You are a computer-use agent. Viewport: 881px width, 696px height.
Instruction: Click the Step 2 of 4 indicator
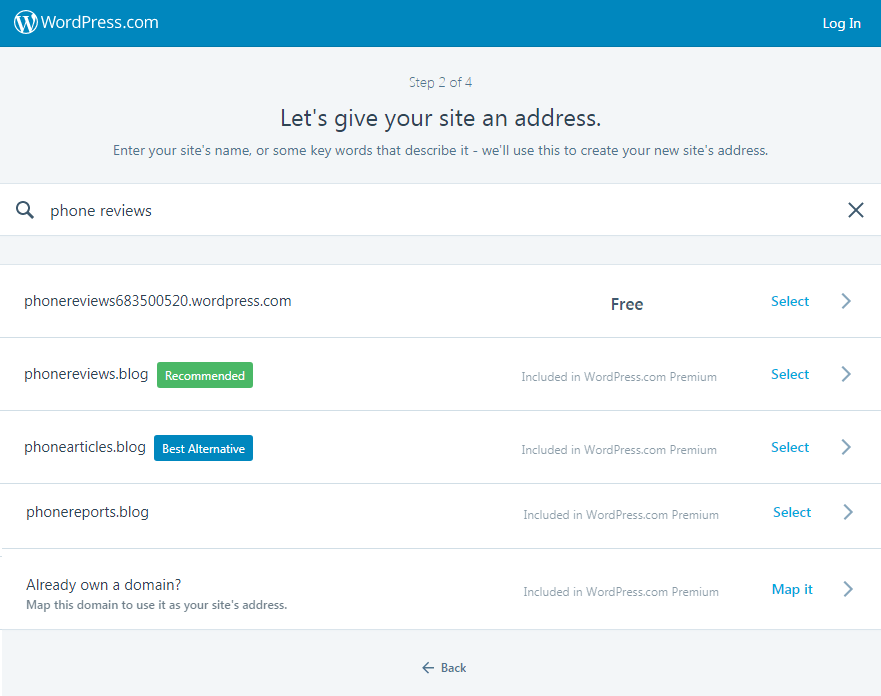[x=440, y=83]
